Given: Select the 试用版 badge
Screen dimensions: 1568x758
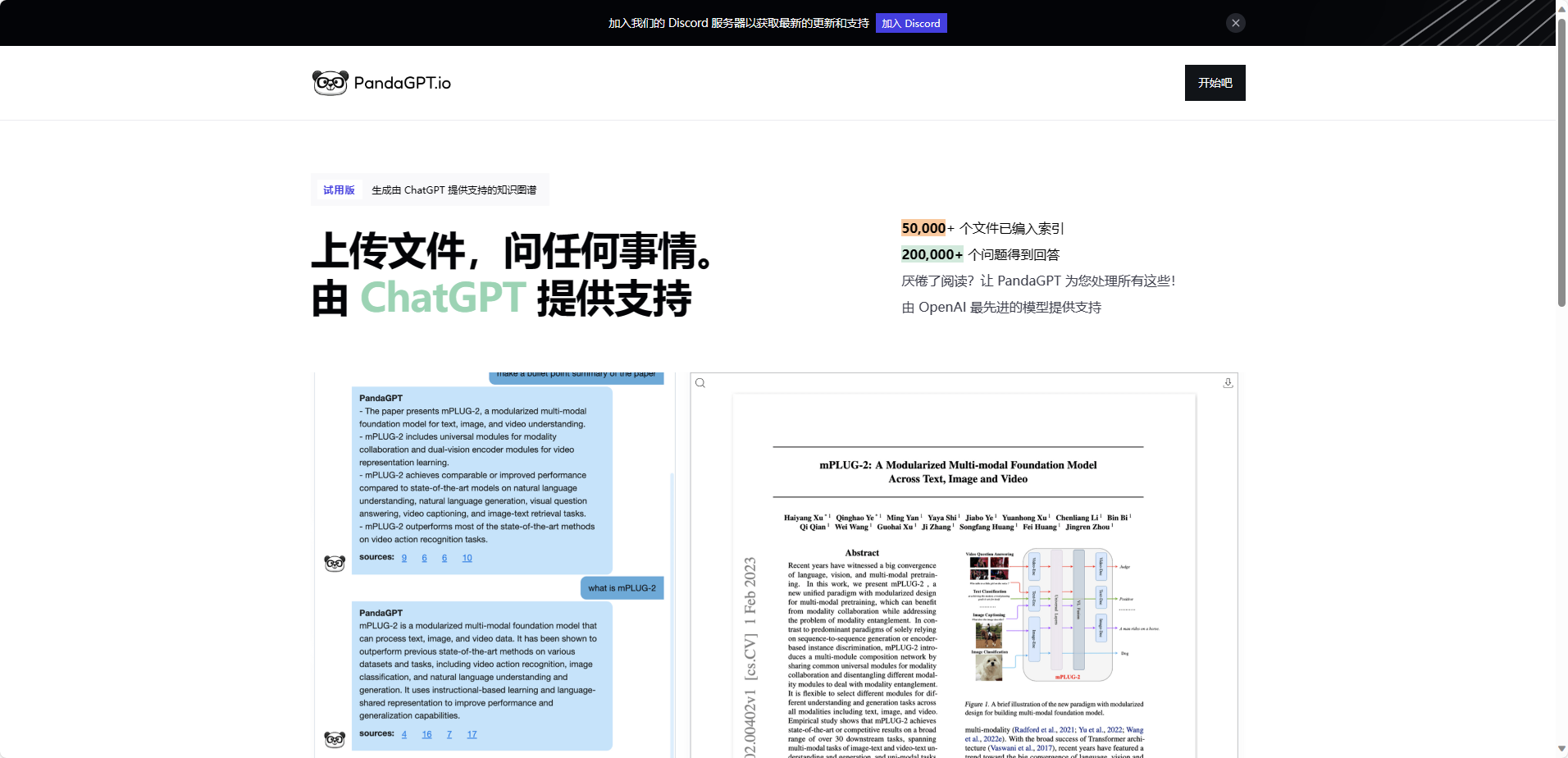Looking at the screenshot, I should (x=339, y=190).
